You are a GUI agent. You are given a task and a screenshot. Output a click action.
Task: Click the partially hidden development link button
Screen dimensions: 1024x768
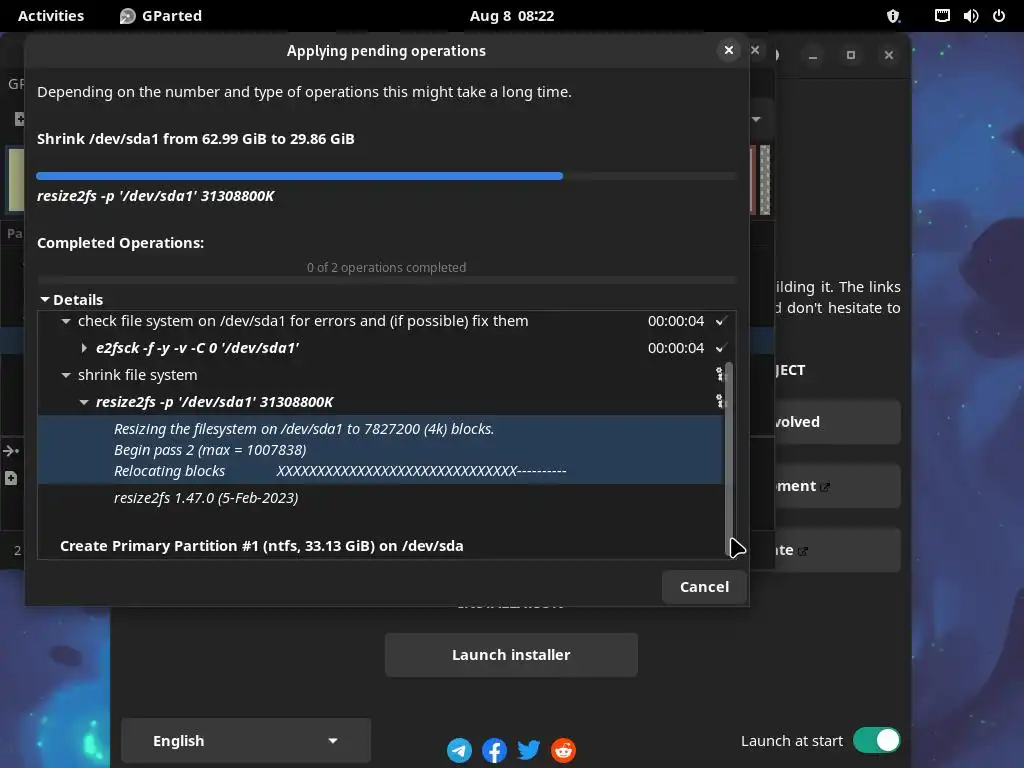tap(837, 486)
